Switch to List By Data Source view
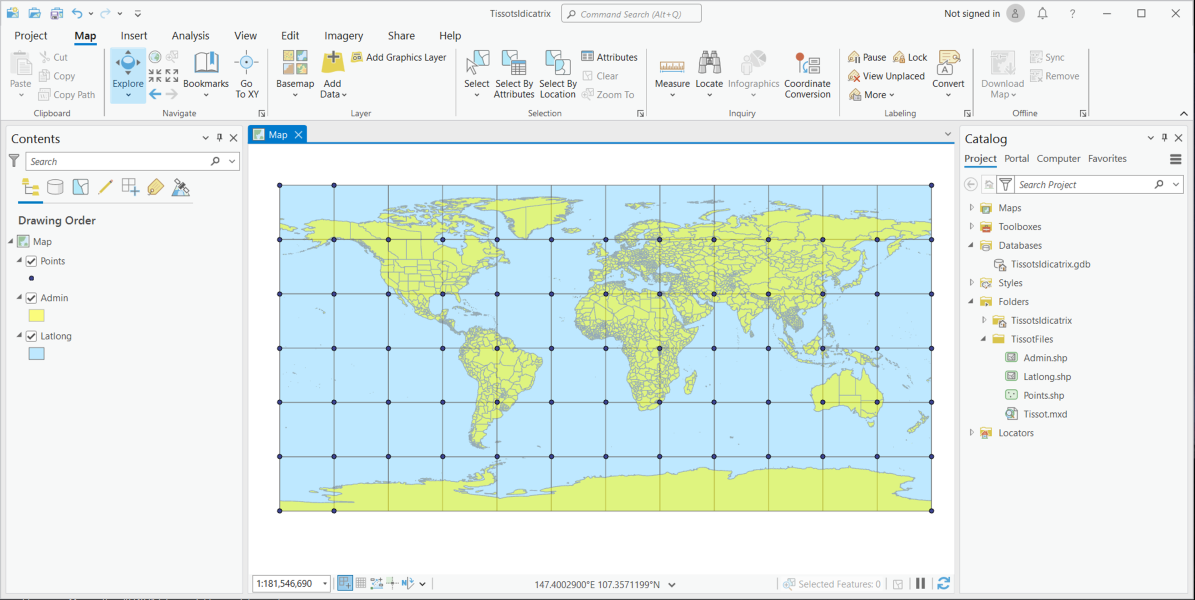Viewport: 1195px width, 600px height. tap(55, 187)
